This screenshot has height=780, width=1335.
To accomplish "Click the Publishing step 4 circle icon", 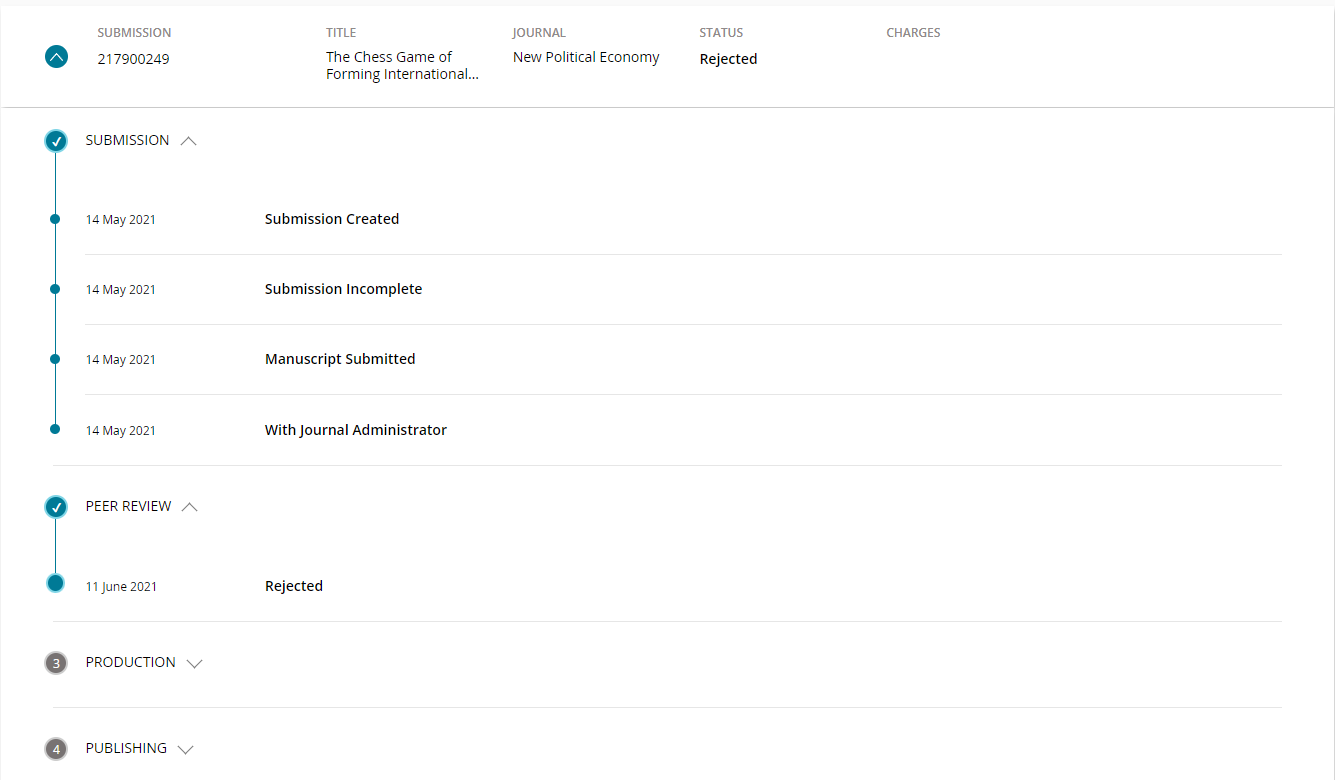I will click(56, 749).
